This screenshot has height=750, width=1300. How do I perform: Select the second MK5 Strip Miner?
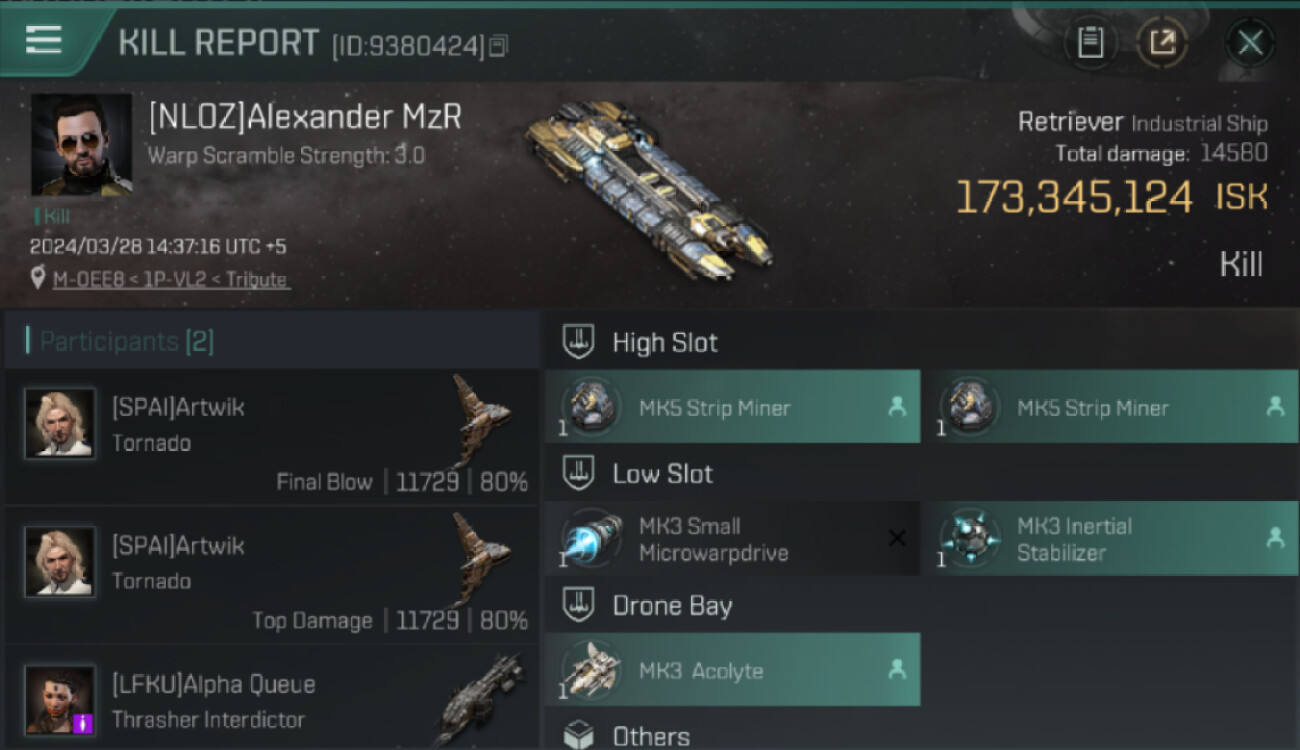tap(1111, 407)
